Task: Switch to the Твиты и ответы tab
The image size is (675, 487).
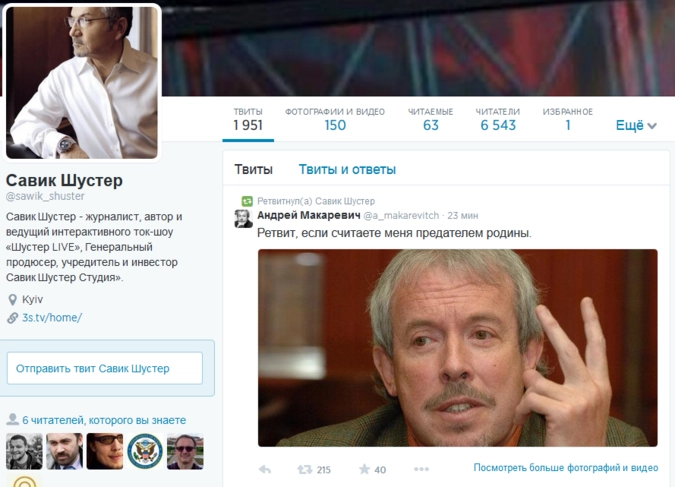Action: 347,169
